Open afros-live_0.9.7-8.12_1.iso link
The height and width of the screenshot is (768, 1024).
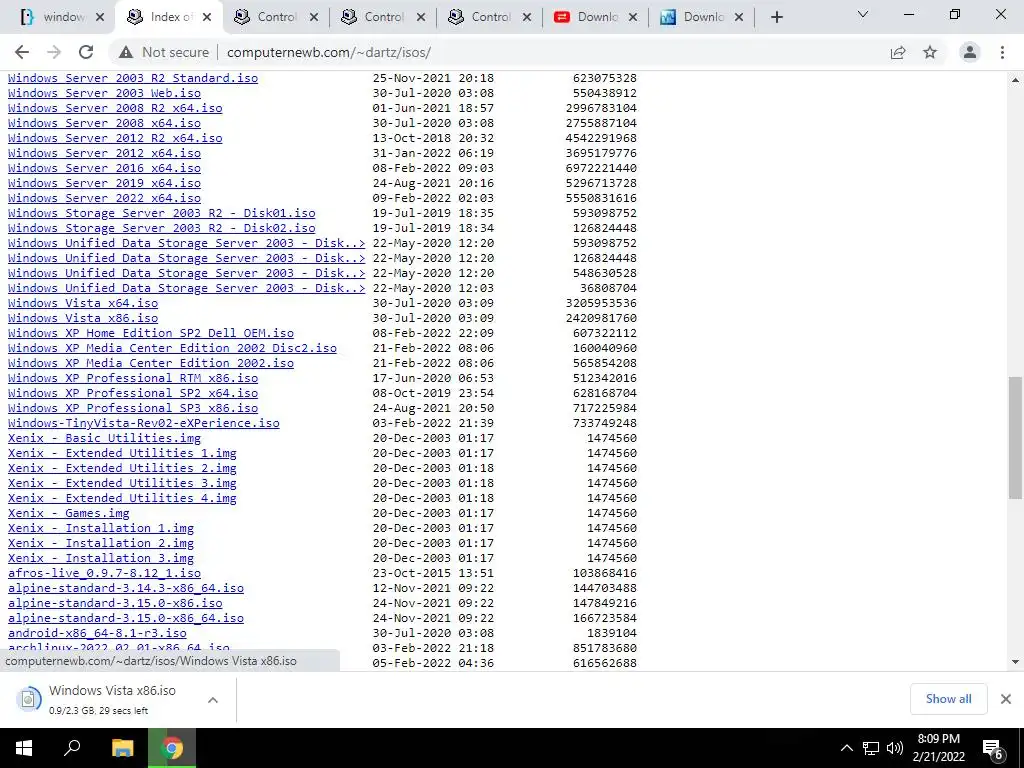click(104, 573)
